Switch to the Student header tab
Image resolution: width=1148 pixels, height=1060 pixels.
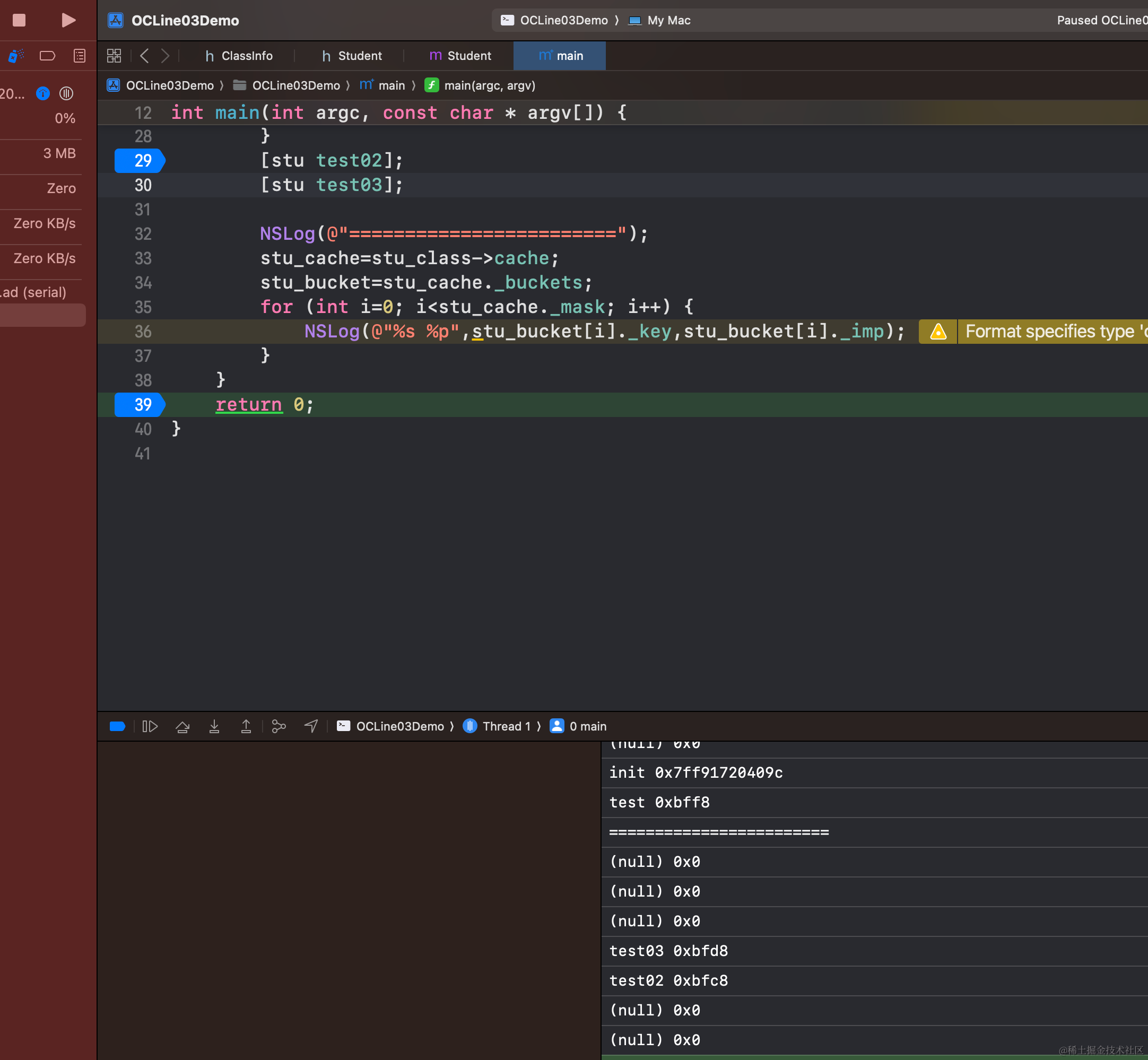[352, 56]
